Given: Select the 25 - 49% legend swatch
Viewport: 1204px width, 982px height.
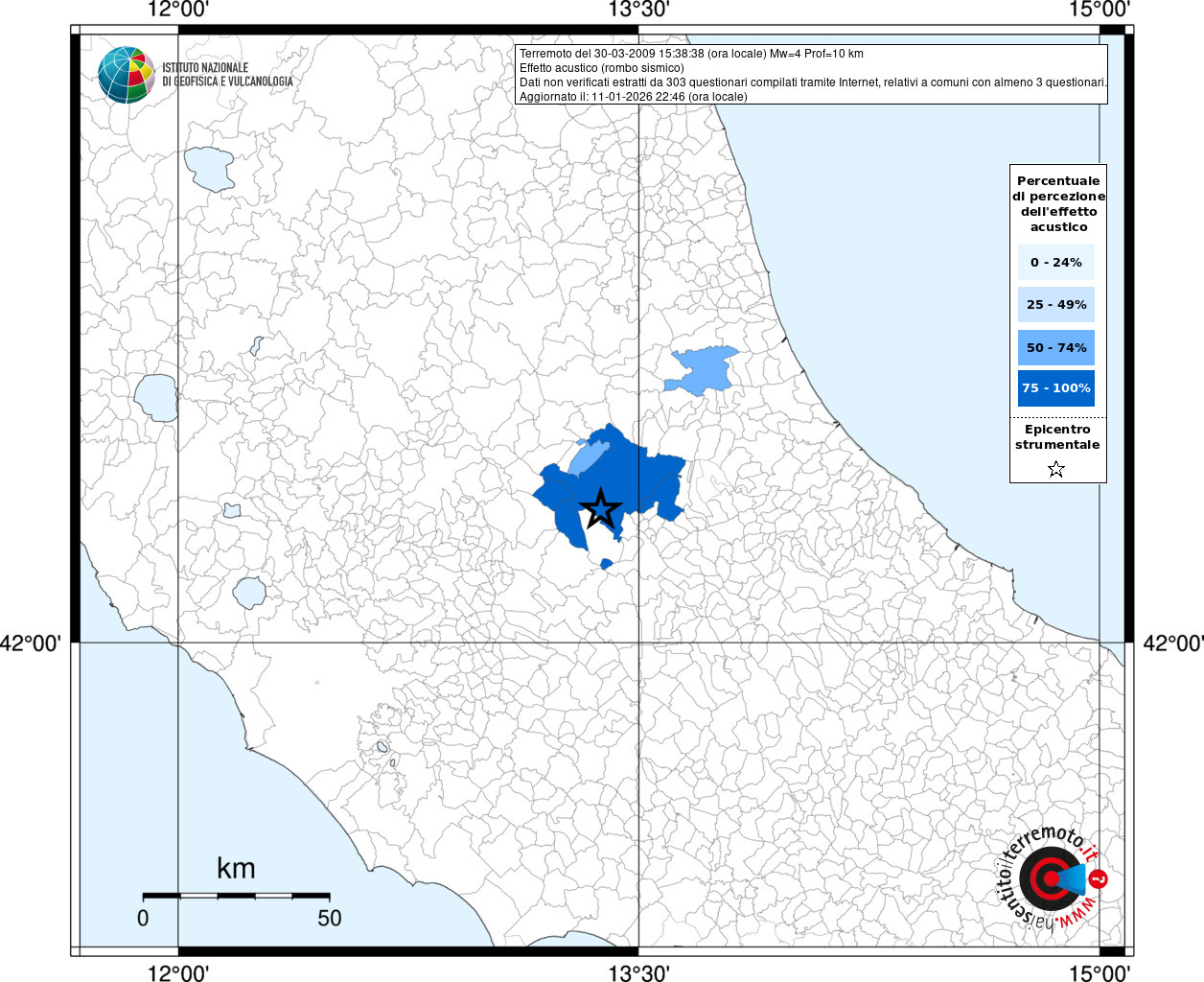Looking at the screenshot, I should tap(1056, 304).
